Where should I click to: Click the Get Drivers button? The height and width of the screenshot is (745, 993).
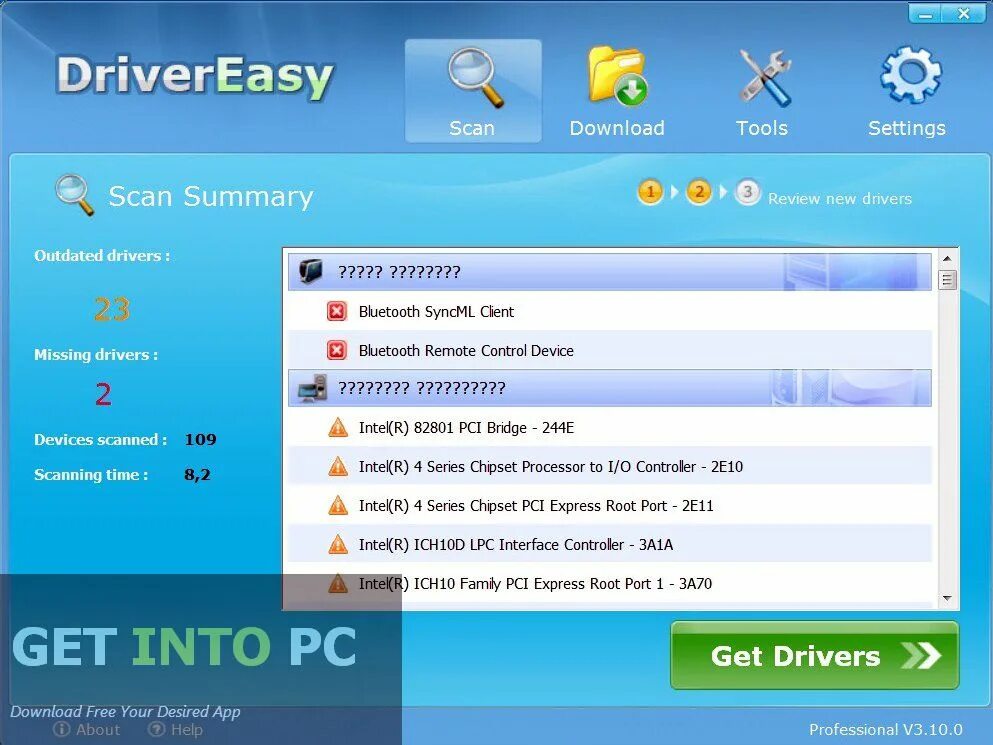click(x=814, y=655)
